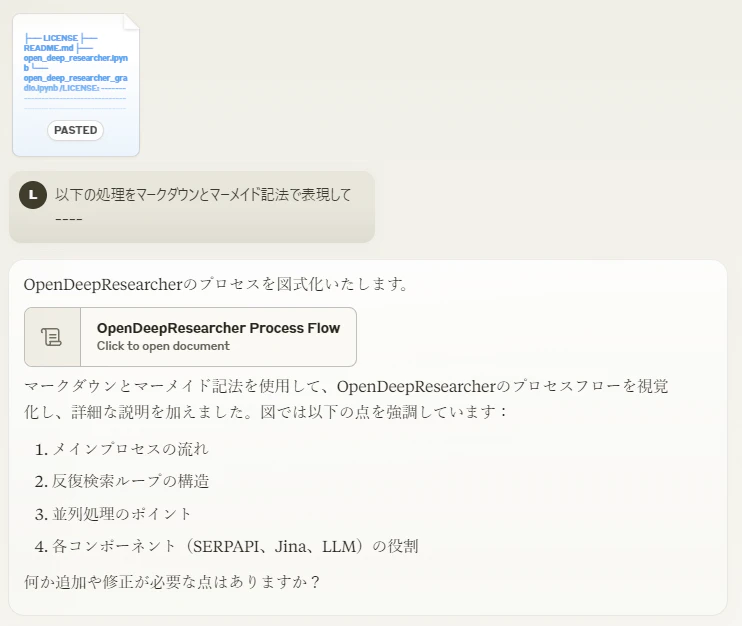The image size is (742, 626).
Task: Open the OpenDeepResearcher Process Flow document card
Action: (190, 337)
